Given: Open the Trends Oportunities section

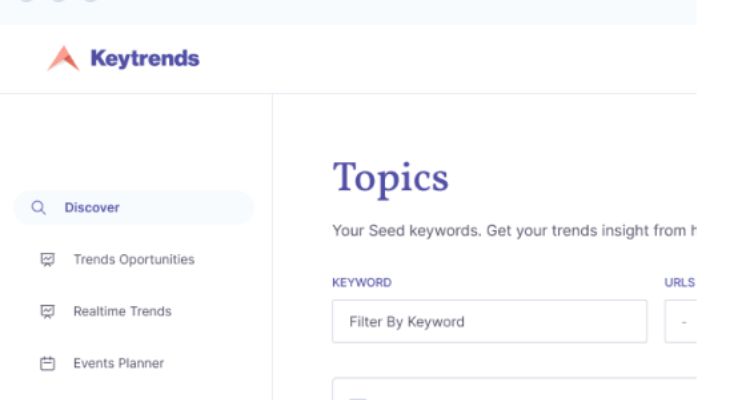Looking at the screenshot, I should click(134, 259).
